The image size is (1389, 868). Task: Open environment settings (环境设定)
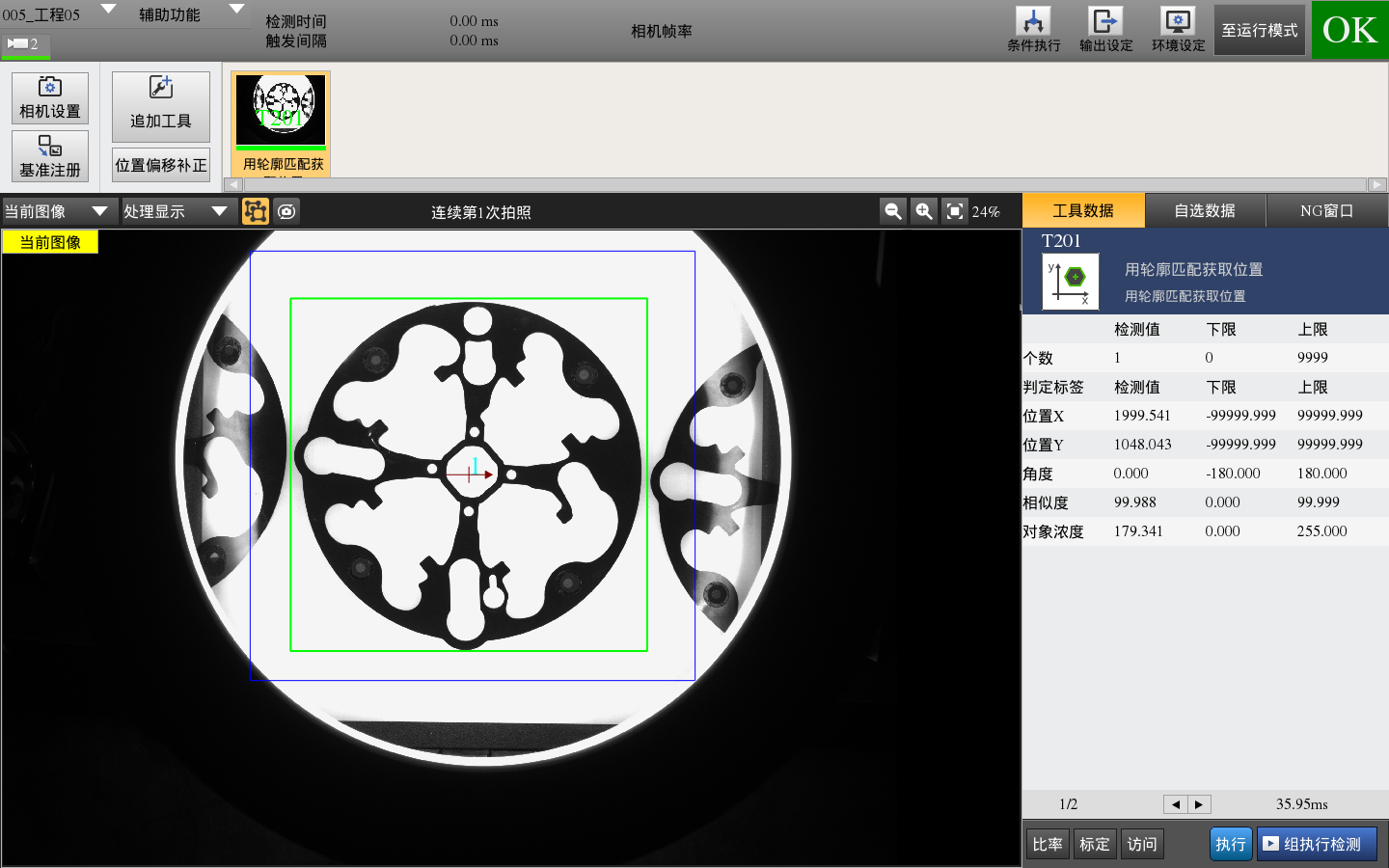1178,30
